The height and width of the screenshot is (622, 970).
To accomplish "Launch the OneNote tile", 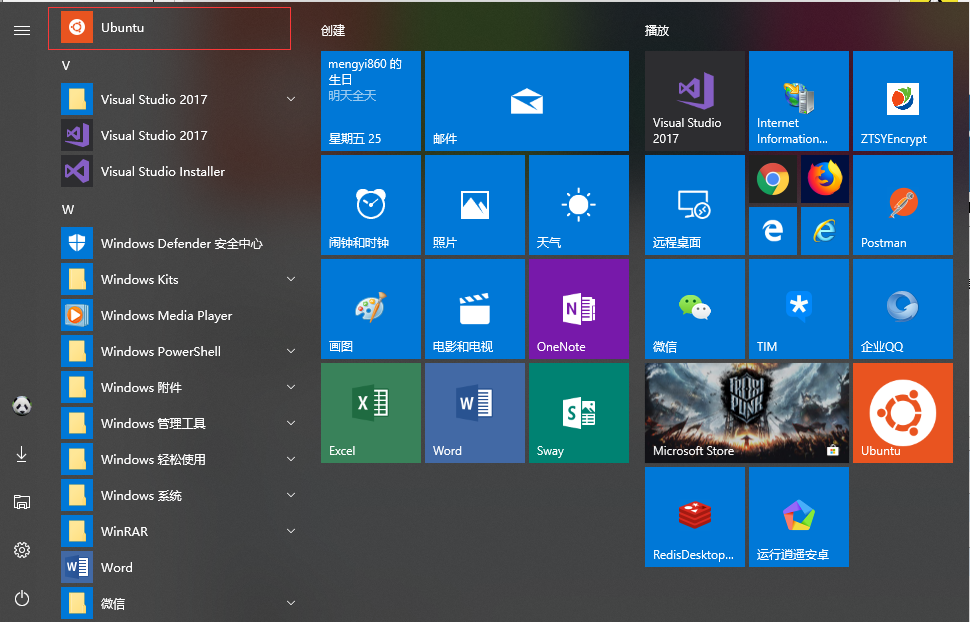I will (x=579, y=309).
